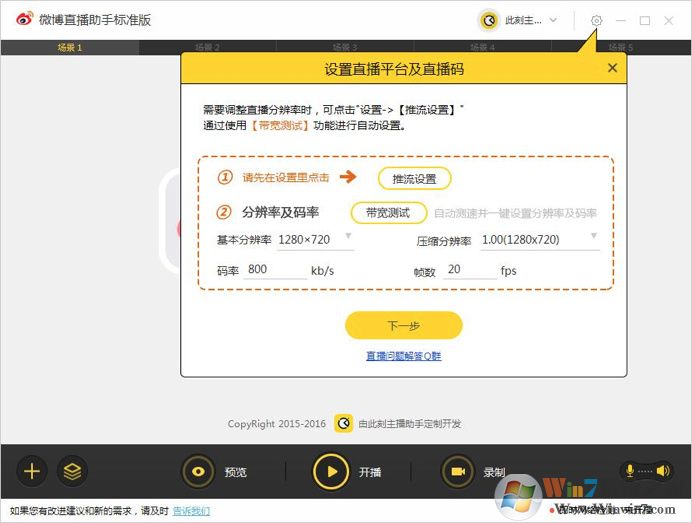The width and height of the screenshot is (692, 523).
Task: Click the Weibo logo icon
Action: [24, 20]
